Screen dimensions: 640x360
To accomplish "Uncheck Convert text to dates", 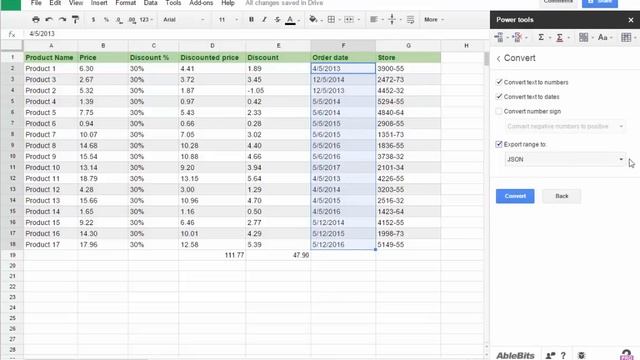I will pos(499,97).
